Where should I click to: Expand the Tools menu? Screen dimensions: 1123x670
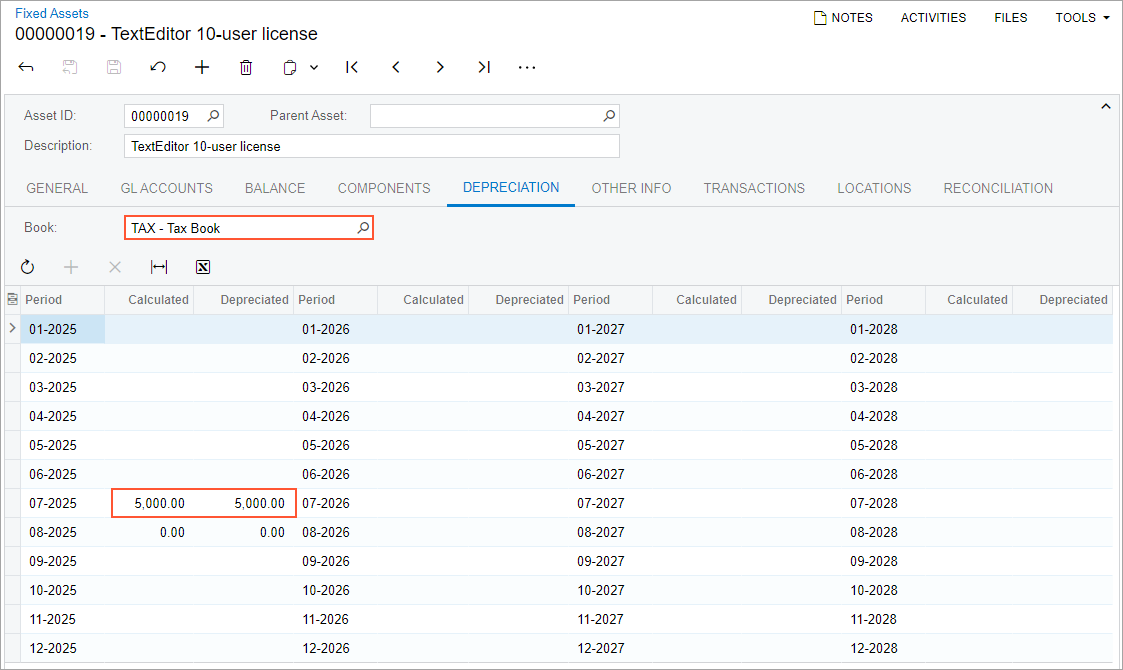[1082, 18]
